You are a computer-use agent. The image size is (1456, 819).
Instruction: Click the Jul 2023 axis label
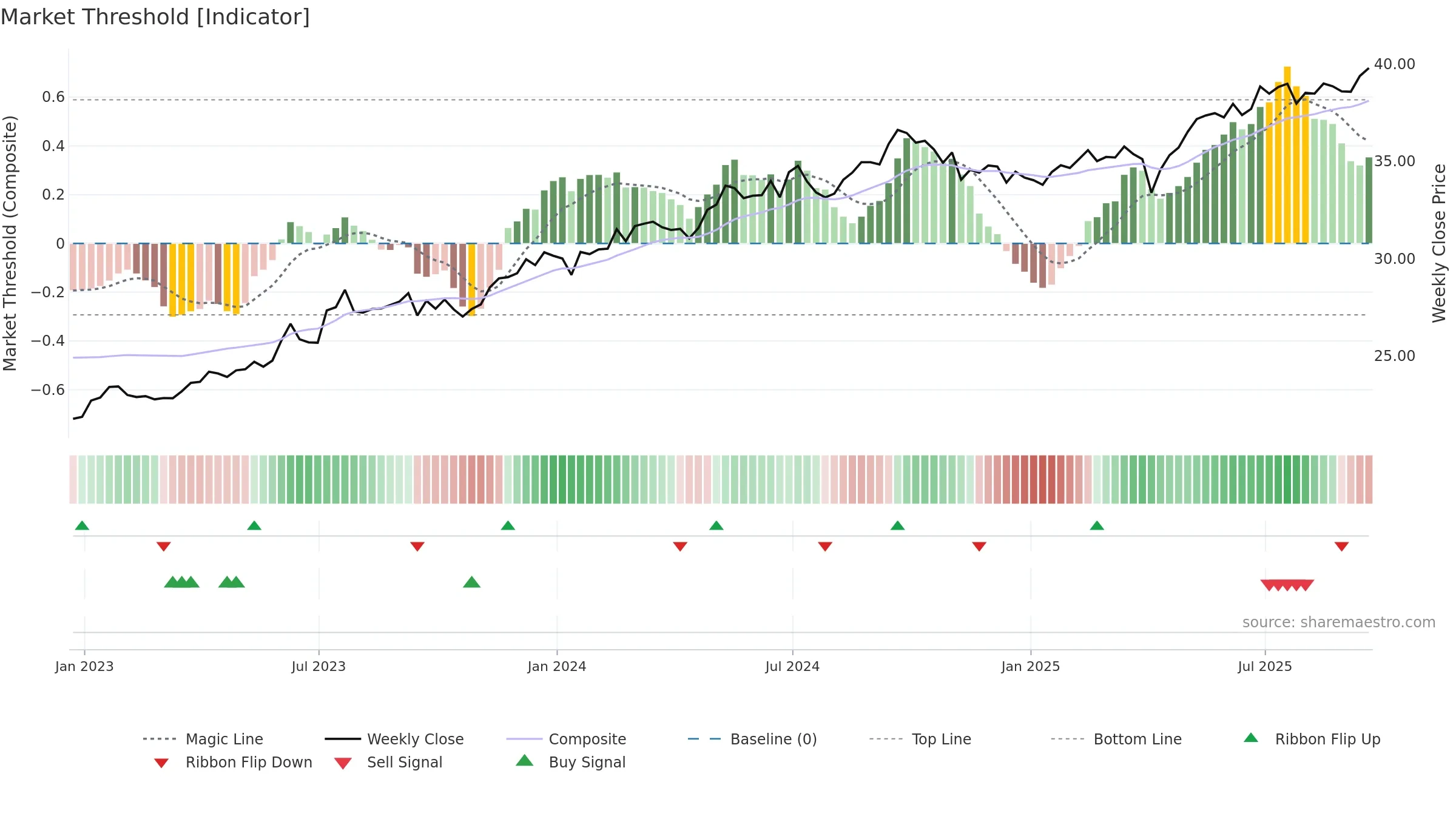pos(318,667)
